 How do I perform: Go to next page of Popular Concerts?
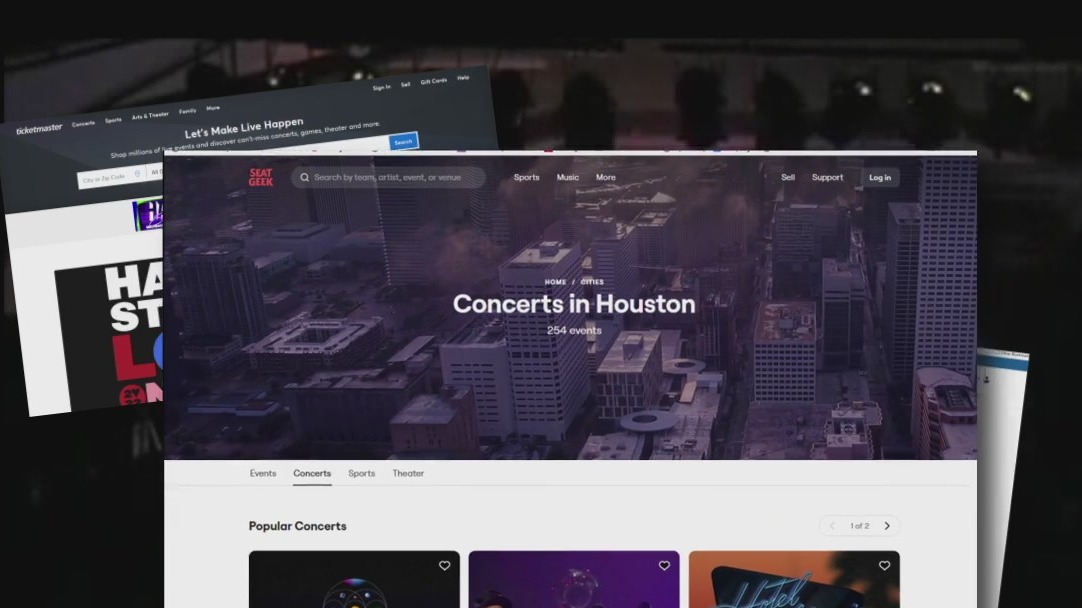point(887,526)
